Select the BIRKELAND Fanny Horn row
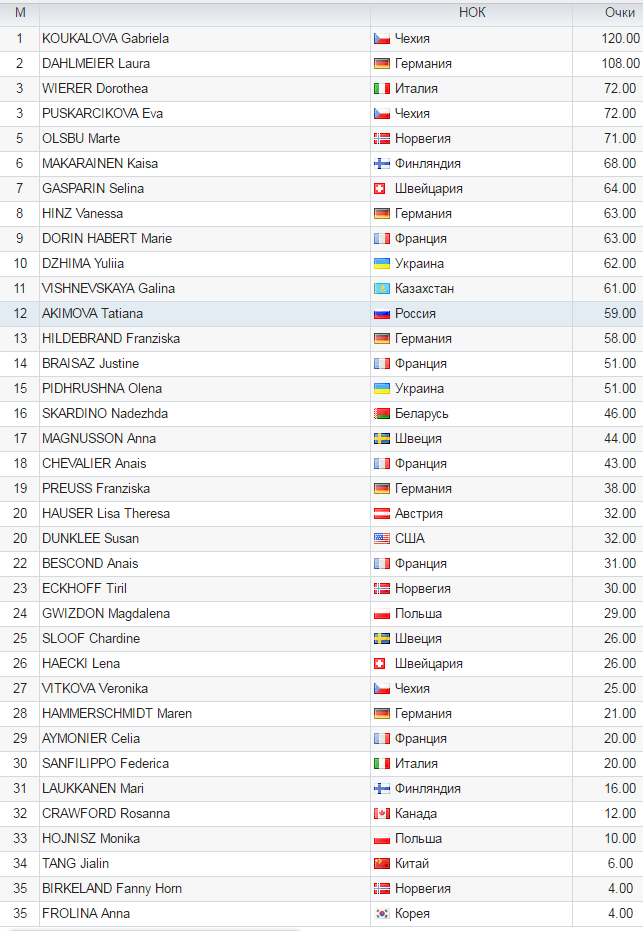This screenshot has height=931, width=643. click(321, 888)
